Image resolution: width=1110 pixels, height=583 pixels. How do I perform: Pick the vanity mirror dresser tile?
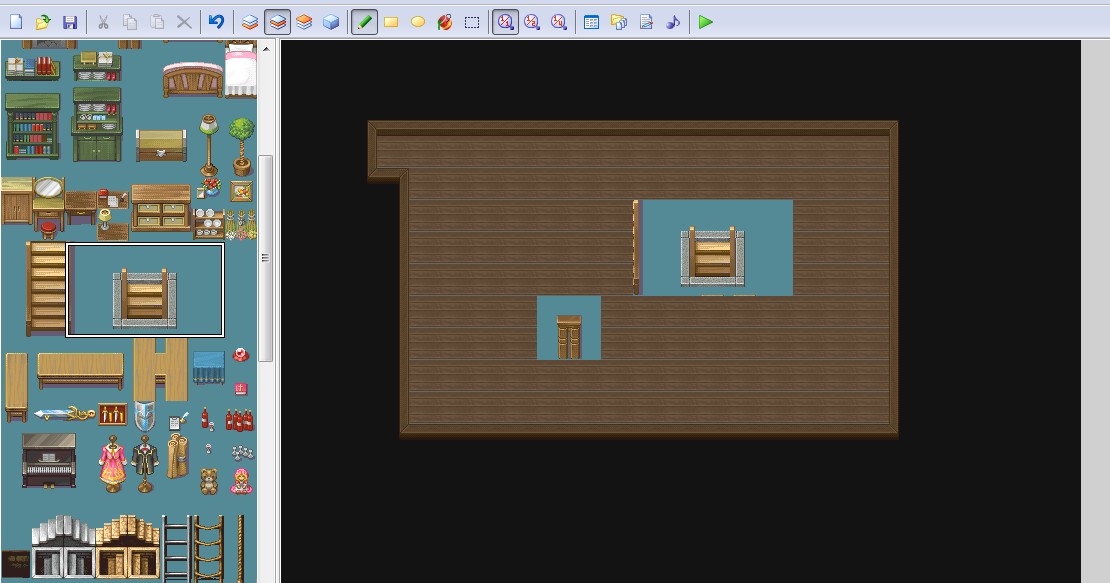tap(48, 204)
